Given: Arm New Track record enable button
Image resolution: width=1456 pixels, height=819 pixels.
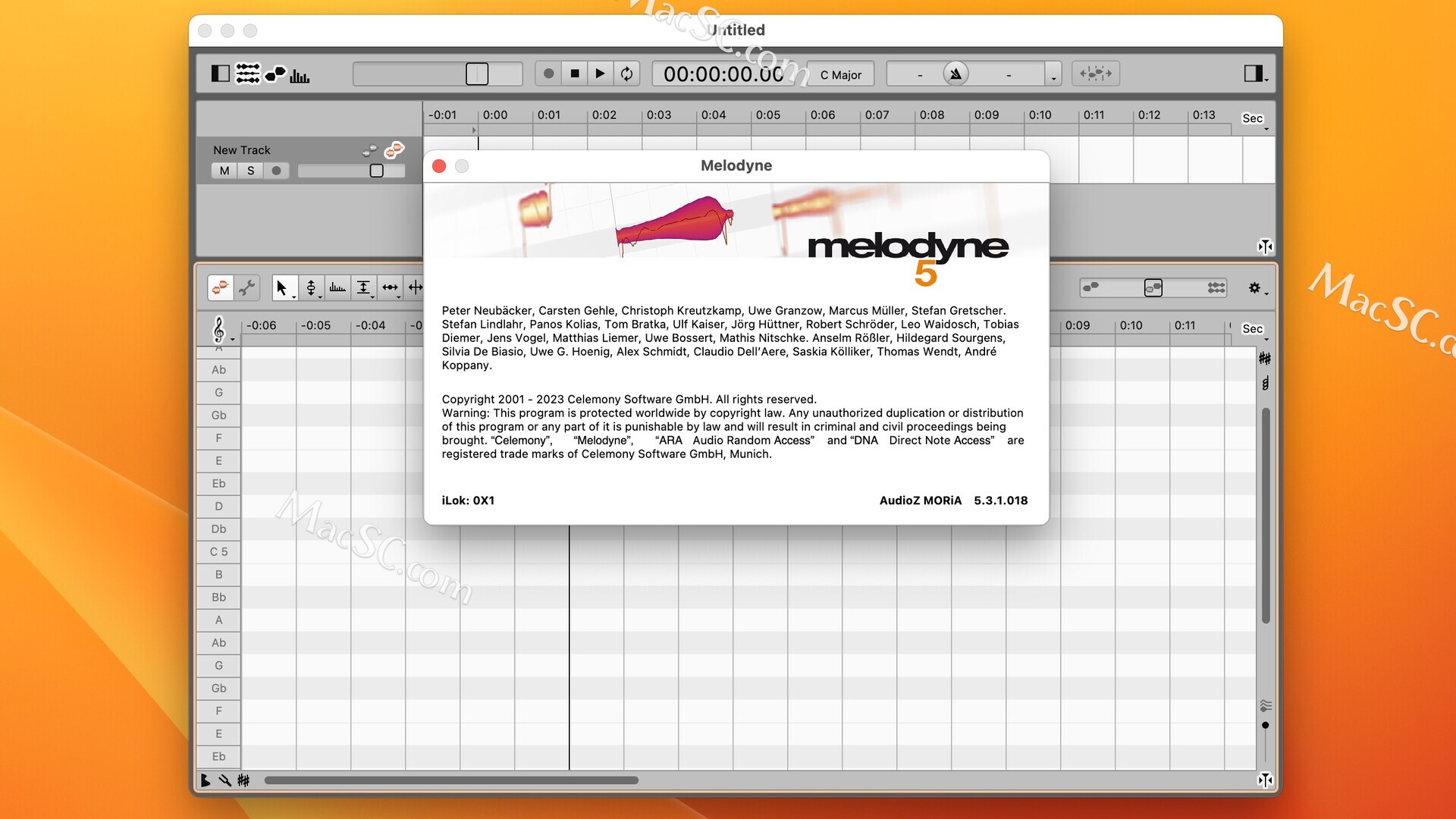Looking at the screenshot, I should 277,171.
